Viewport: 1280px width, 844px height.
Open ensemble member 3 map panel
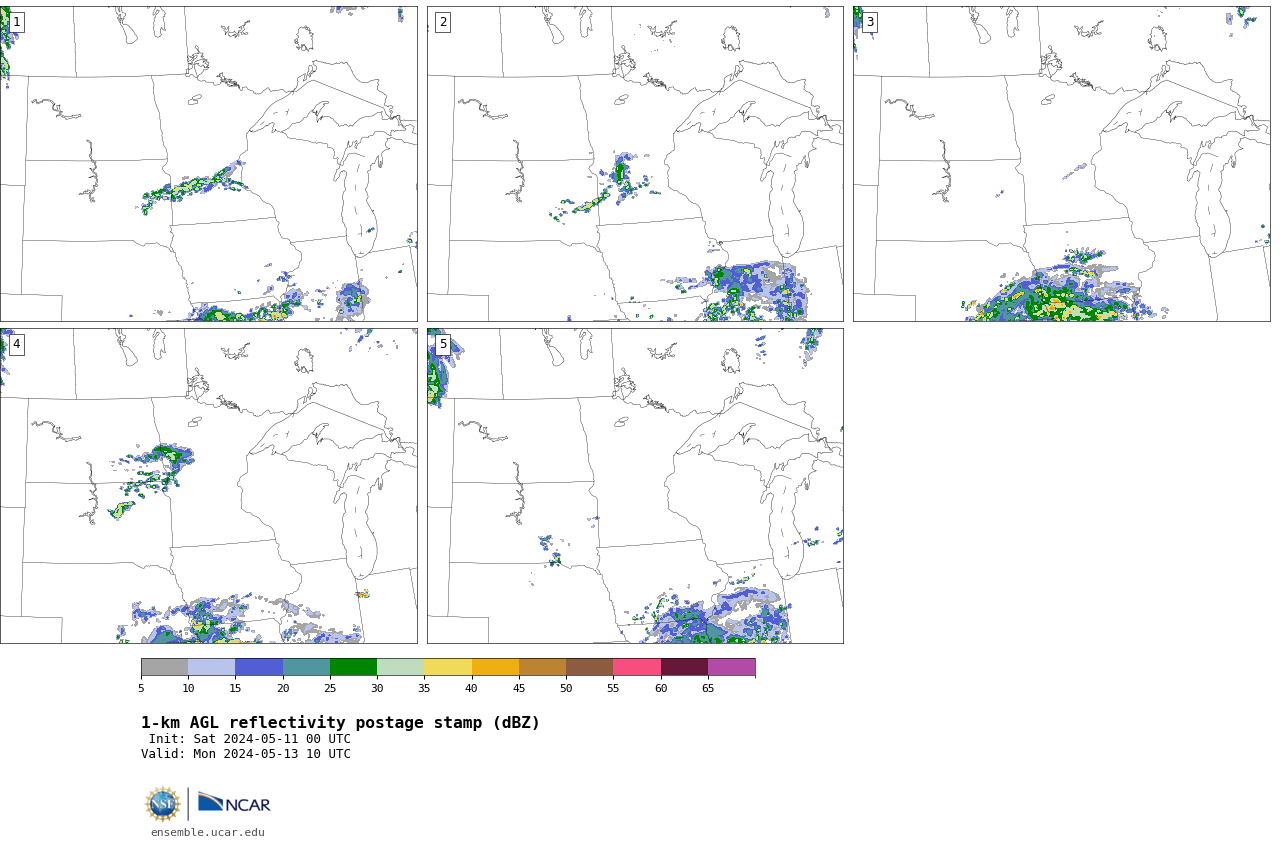pyautogui.click(x=1062, y=164)
